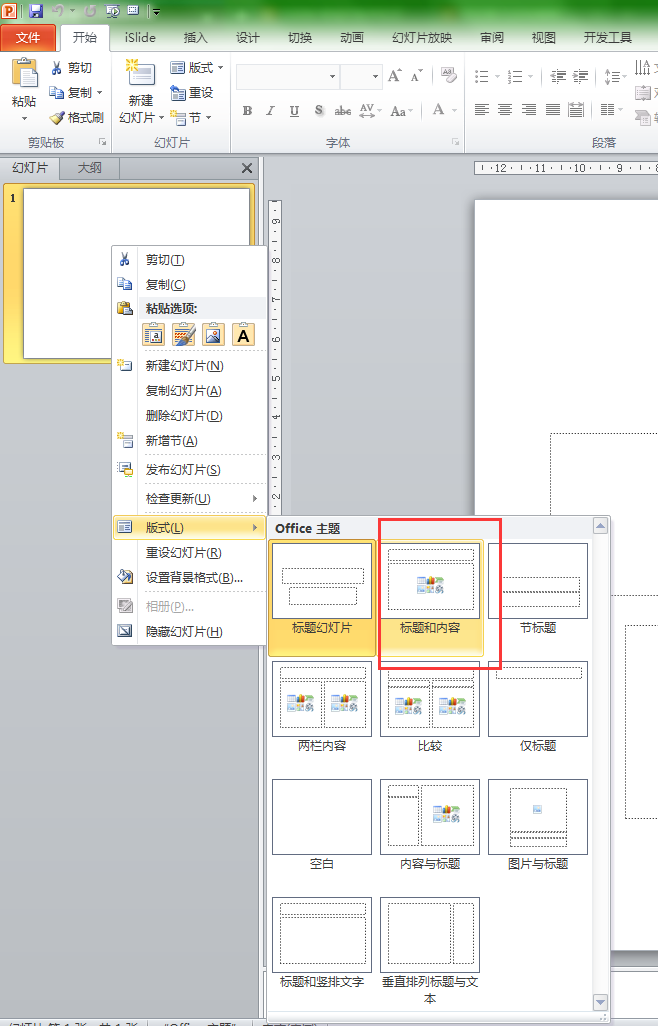Viewport: 658px width, 1026px height.
Task: Select the Comparison (比较) layout
Action: click(430, 715)
